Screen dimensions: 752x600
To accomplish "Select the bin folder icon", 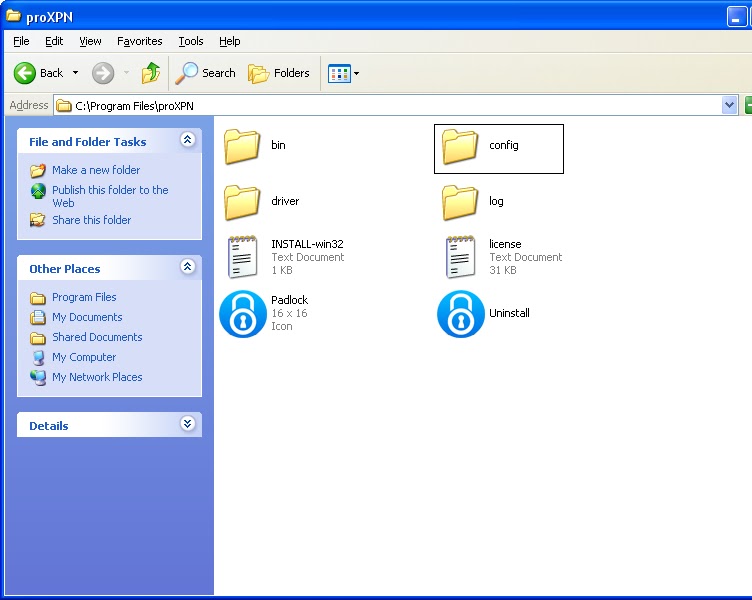I will tap(242, 146).
